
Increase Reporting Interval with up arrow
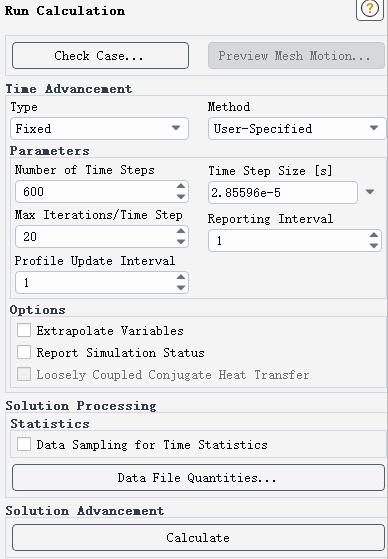374,235
